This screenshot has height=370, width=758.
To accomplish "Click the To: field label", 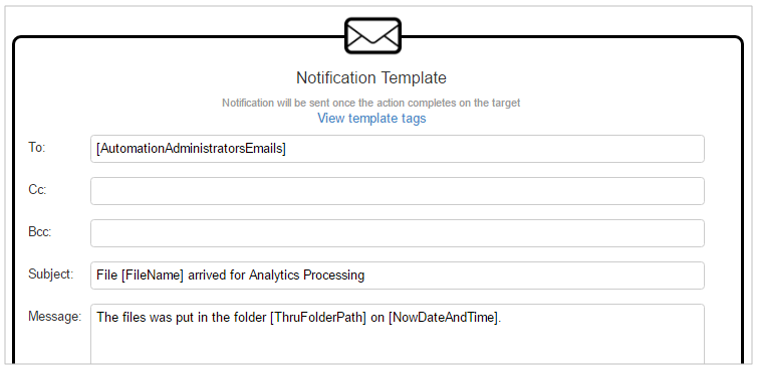I will 37,148.
